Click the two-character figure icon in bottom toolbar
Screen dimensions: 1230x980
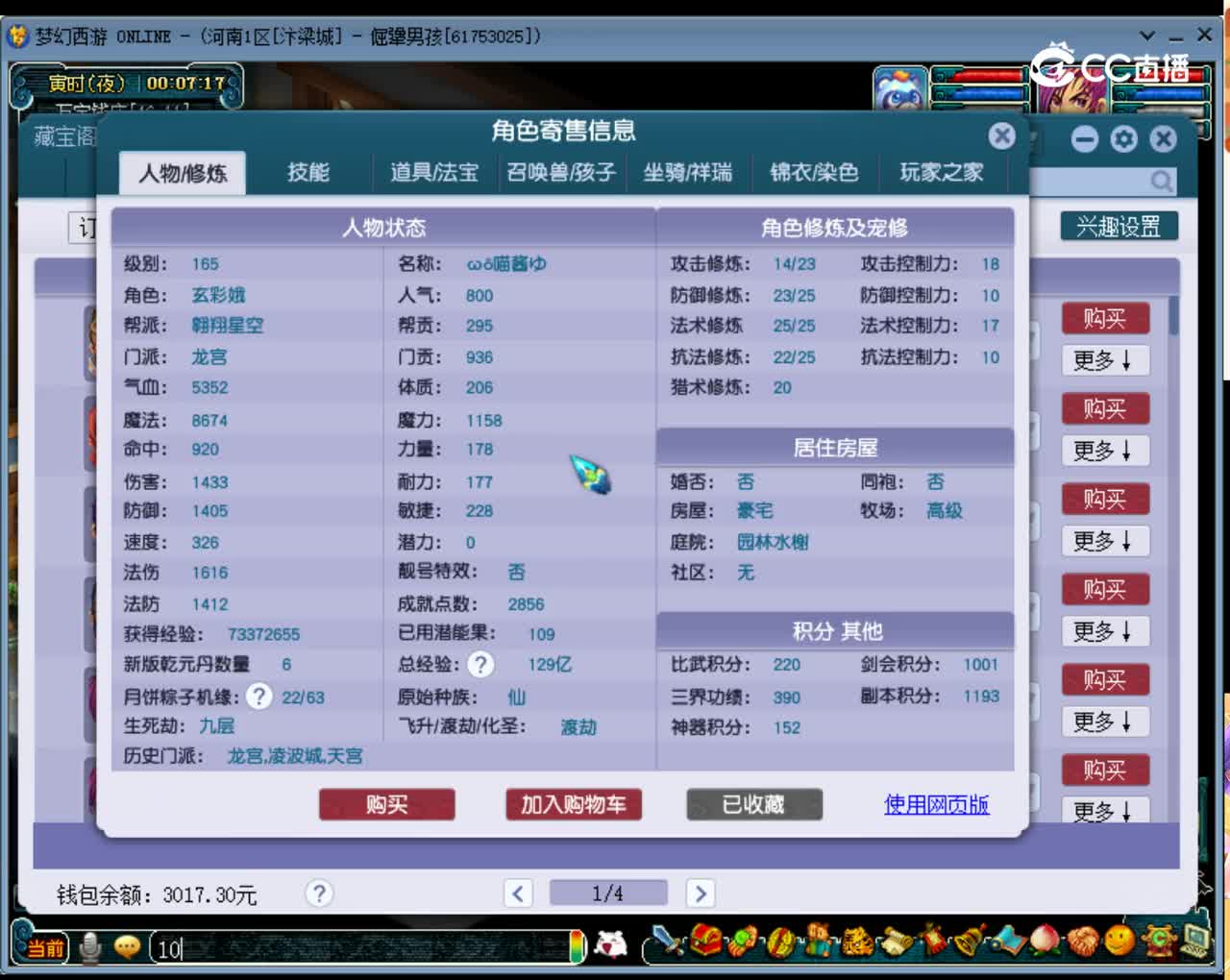coord(820,941)
